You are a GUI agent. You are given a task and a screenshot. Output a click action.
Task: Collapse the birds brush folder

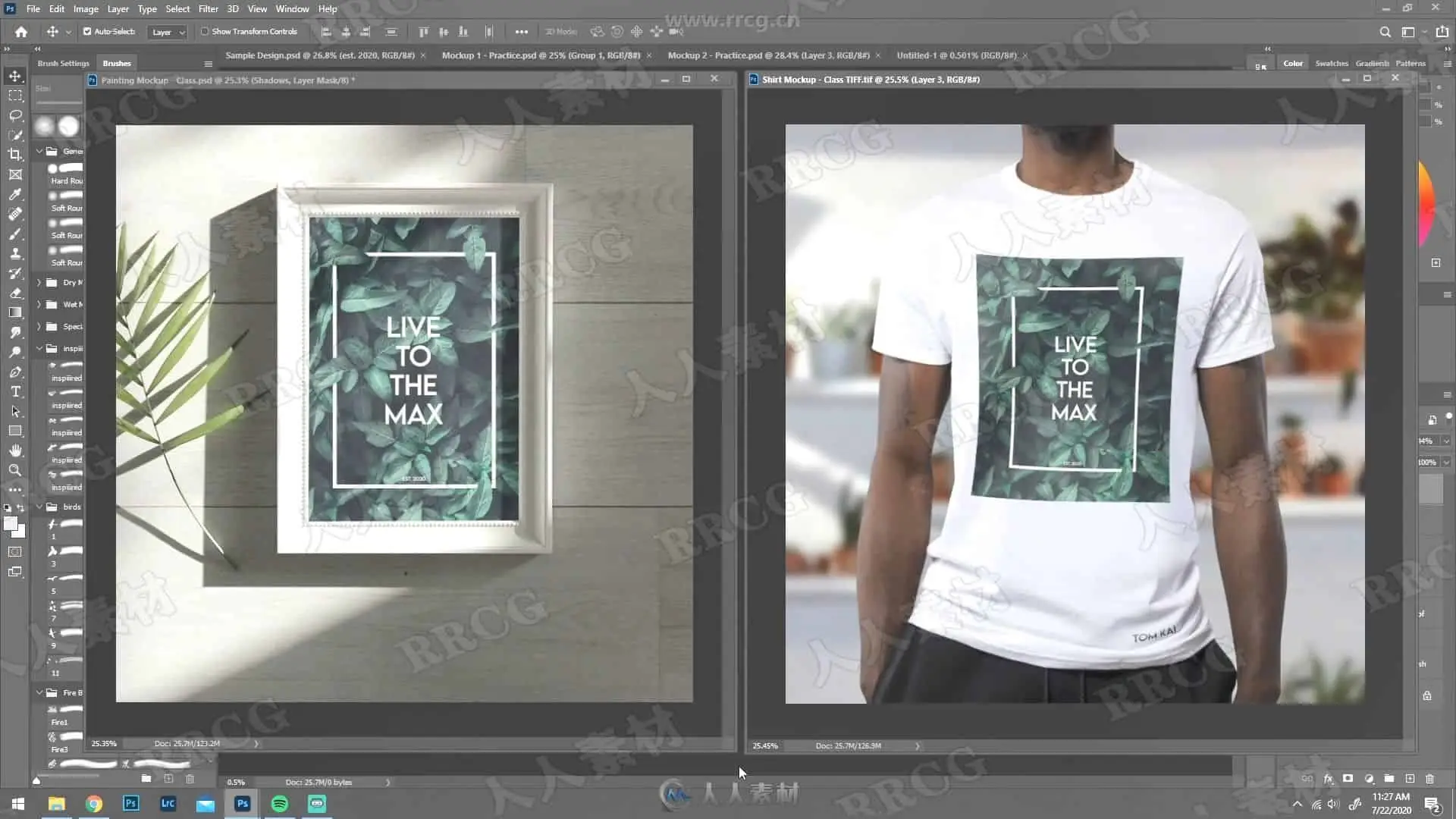(x=39, y=507)
